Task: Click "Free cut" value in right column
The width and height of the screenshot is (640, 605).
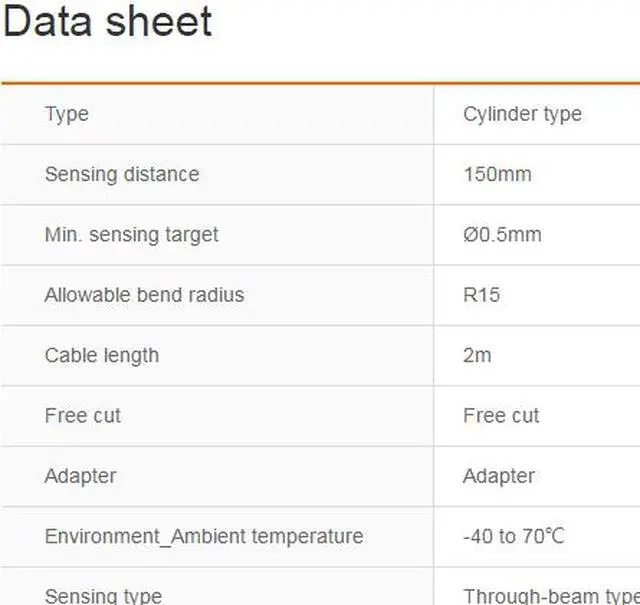Action: [501, 415]
